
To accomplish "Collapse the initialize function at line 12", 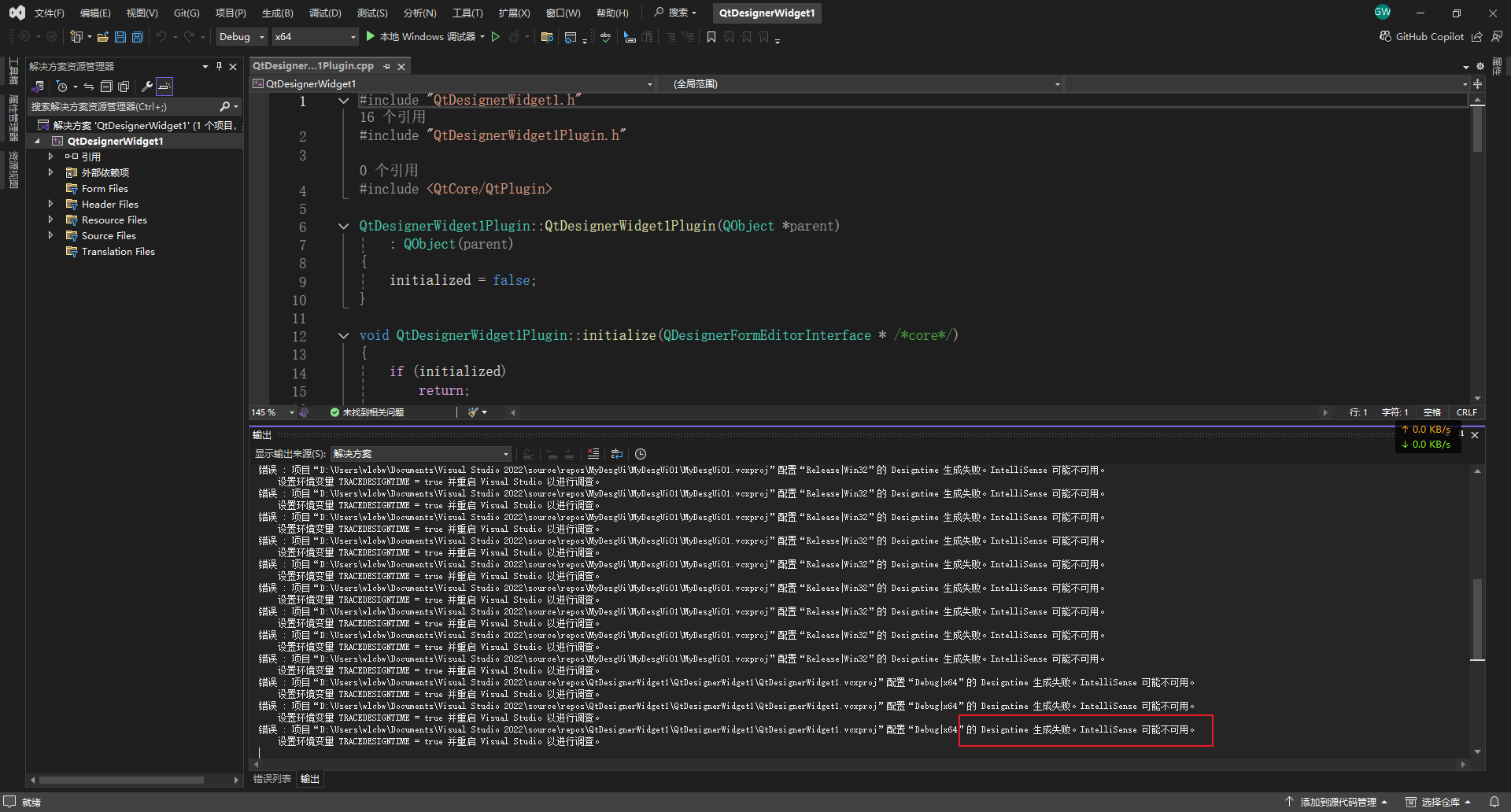I will pos(344,336).
